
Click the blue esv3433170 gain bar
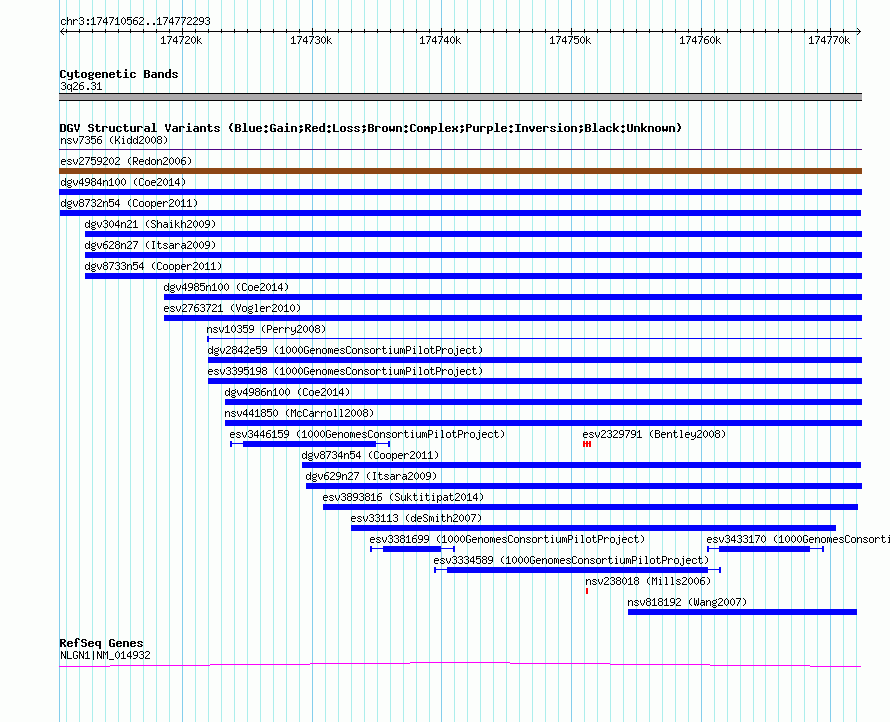[765, 549]
